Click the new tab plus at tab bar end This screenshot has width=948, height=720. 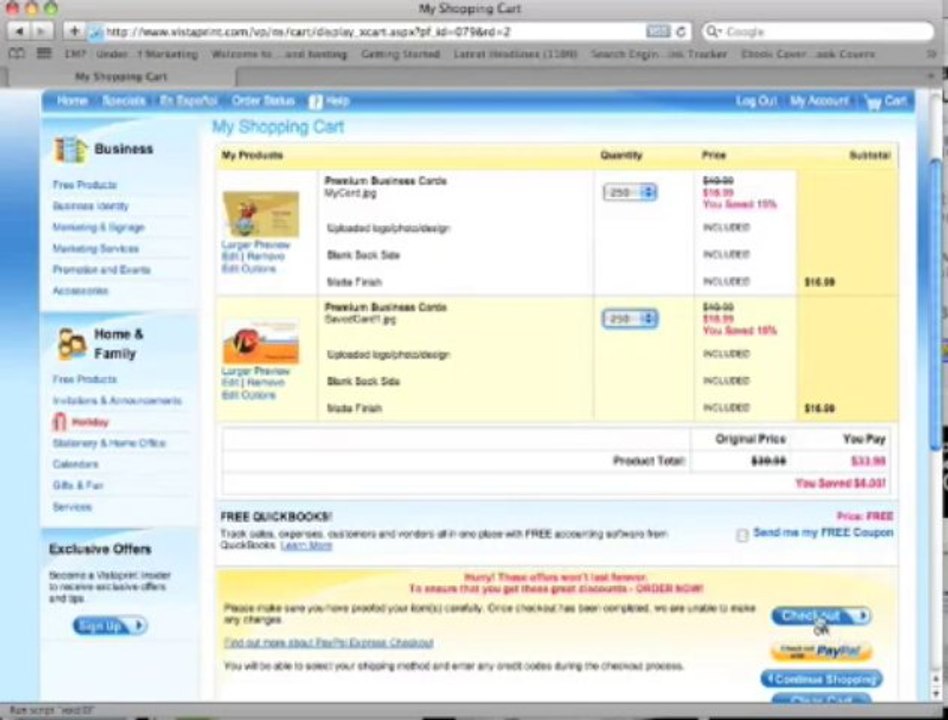931,77
